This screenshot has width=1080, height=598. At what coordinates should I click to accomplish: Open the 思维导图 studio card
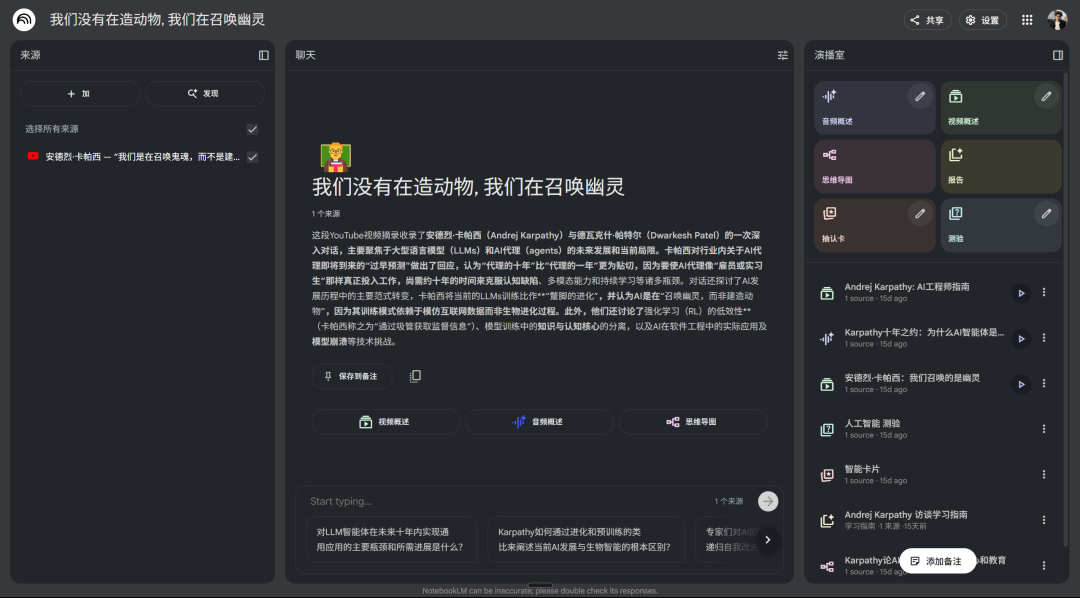pyautogui.click(x=875, y=167)
